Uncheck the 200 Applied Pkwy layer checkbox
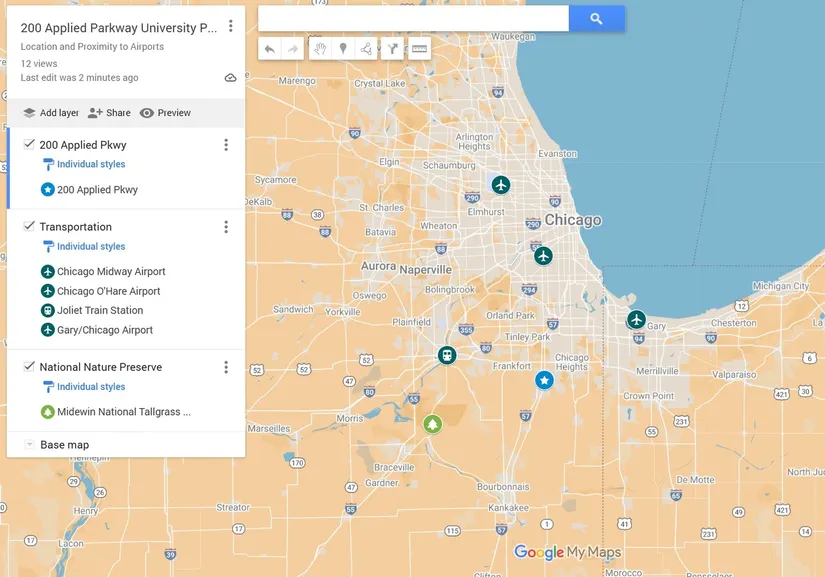This screenshot has height=577, width=825. click(29, 144)
